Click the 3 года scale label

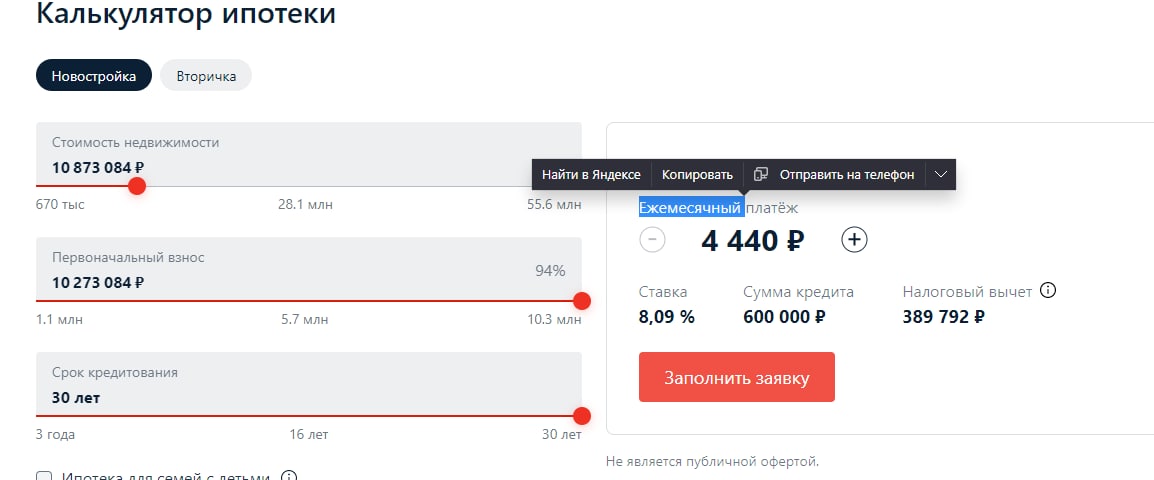pos(56,434)
